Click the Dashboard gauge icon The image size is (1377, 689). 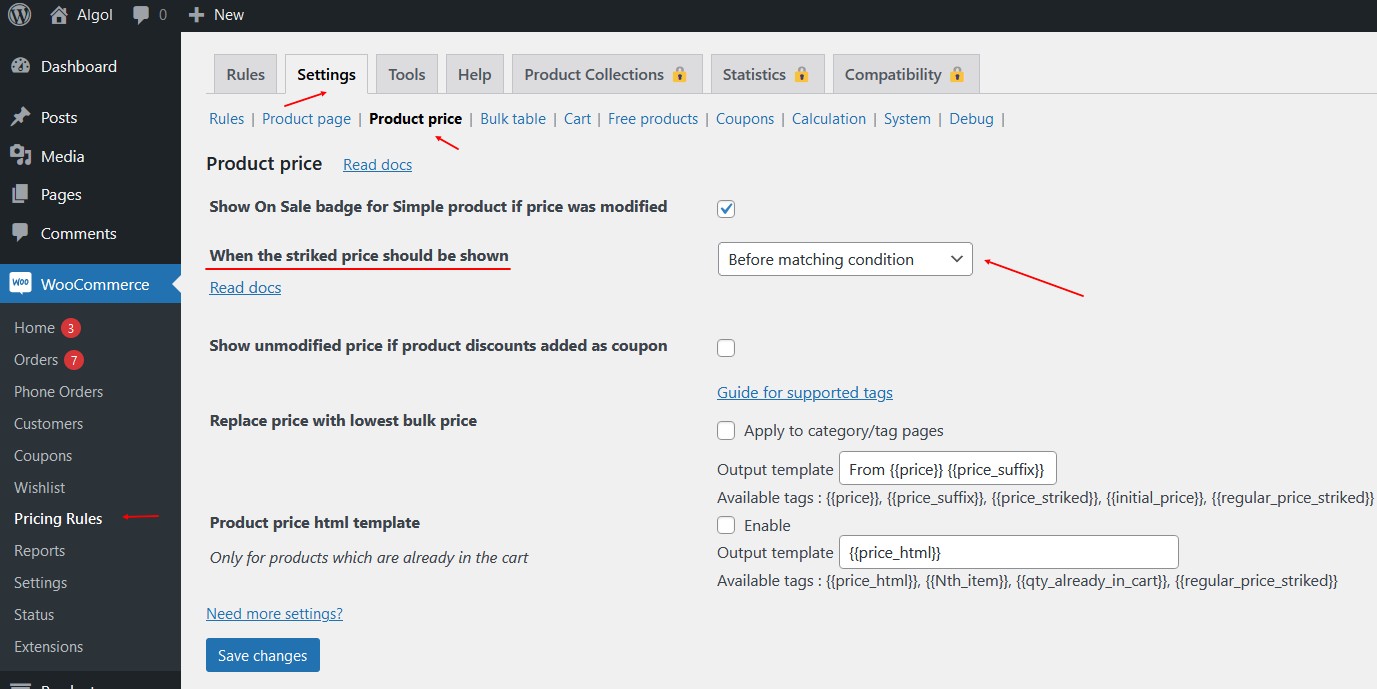point(21,66)
